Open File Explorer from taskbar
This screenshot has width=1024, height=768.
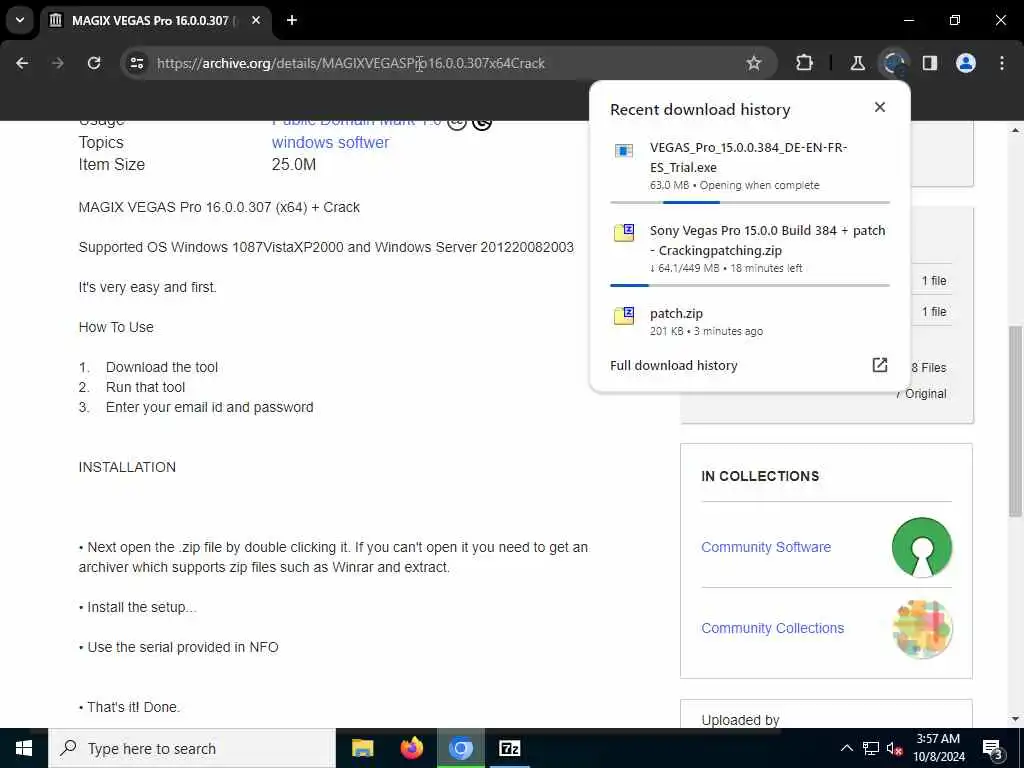[x=362, y=748]
